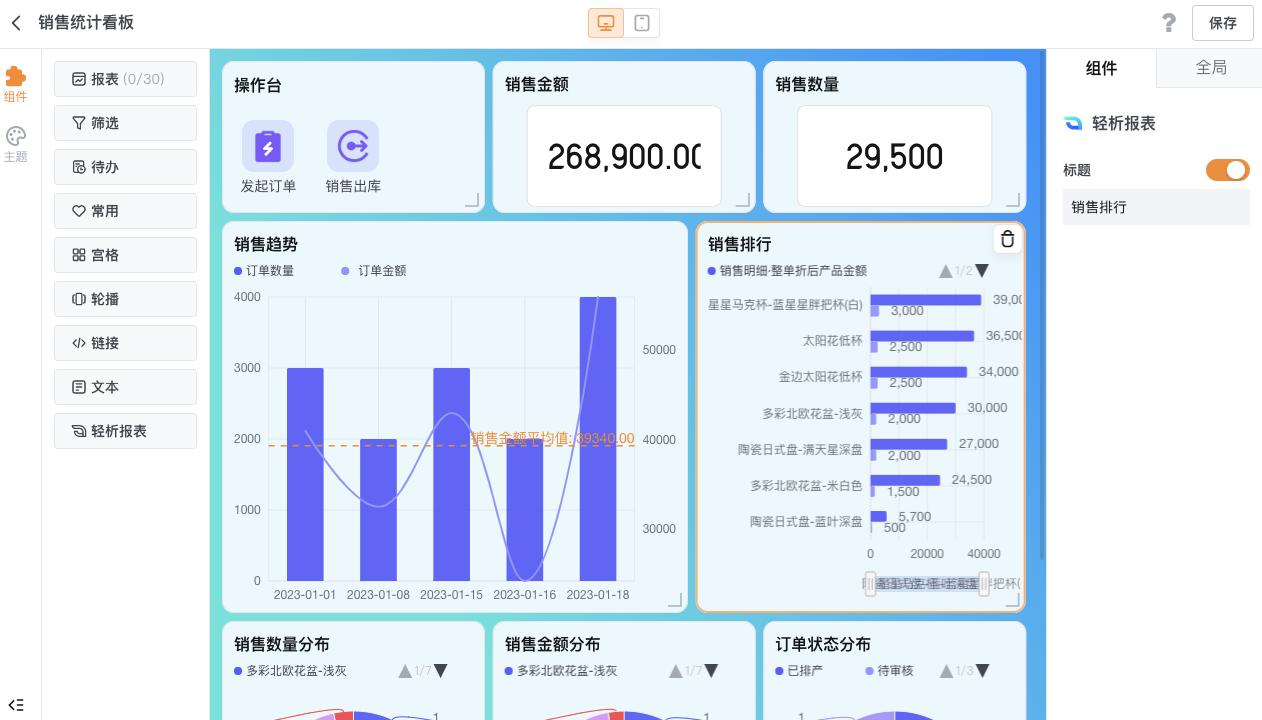Toggle 订单数量 legend in 销售趋势
This screenshot has height=720, width=1262.
[x=264, y=271]
